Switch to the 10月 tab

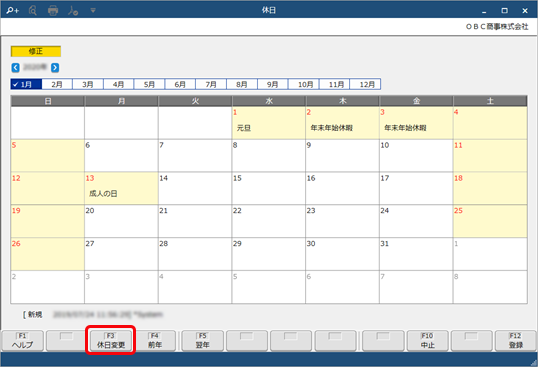304,84
